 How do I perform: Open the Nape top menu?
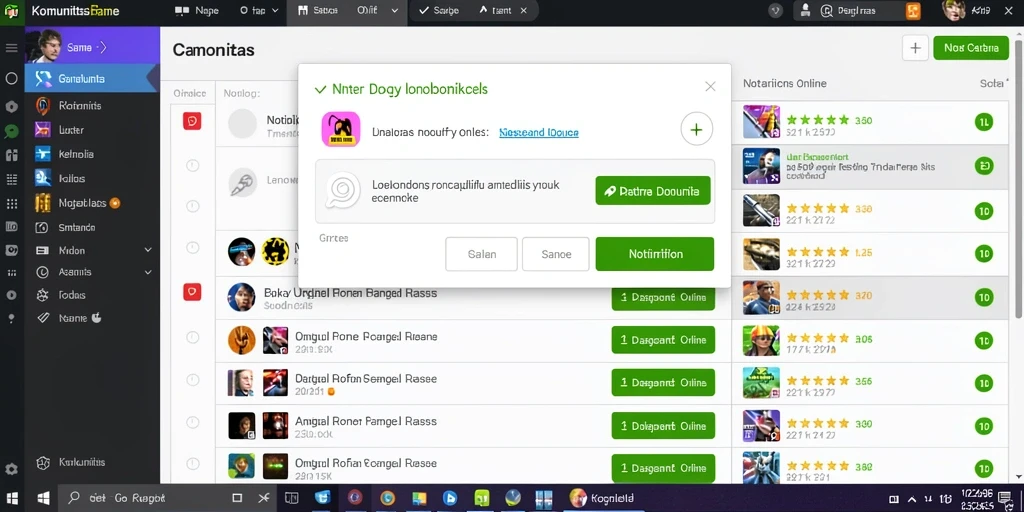[x=198, y=10]
